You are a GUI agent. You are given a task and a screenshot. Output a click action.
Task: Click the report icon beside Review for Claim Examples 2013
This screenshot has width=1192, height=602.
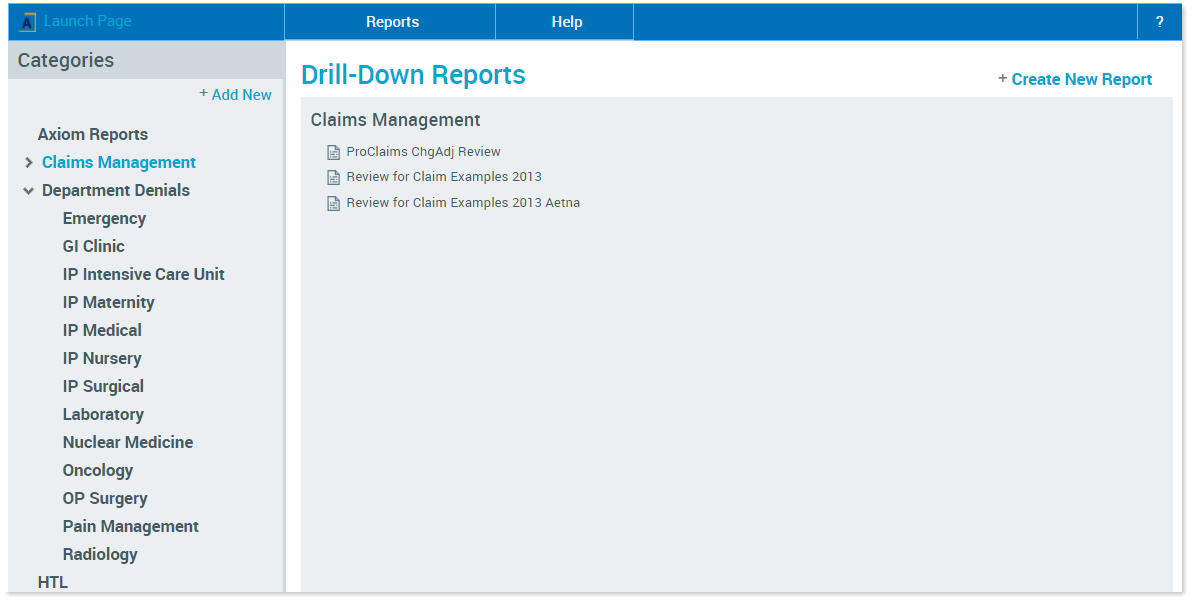(333, 177)
